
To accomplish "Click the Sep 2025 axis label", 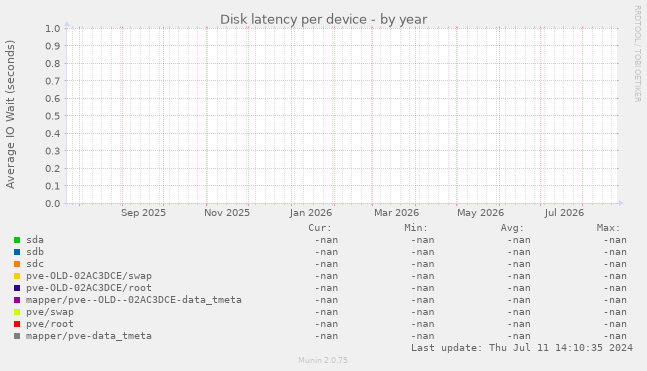I will pyautogui.click(x=143, y=213).
